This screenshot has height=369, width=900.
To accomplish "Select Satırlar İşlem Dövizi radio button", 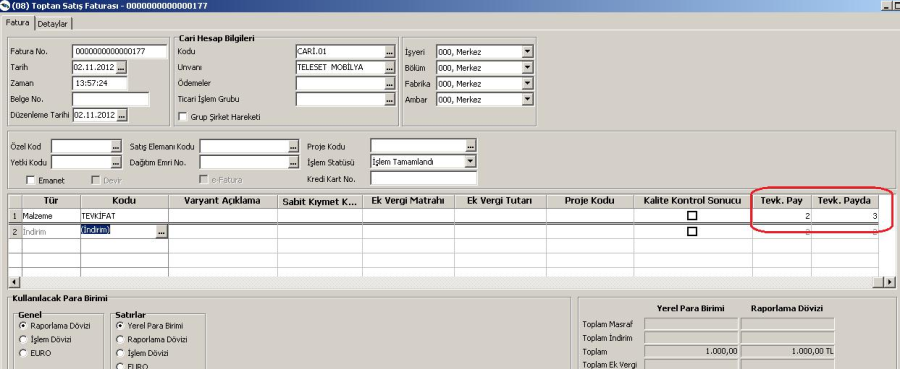I will 120,353.
